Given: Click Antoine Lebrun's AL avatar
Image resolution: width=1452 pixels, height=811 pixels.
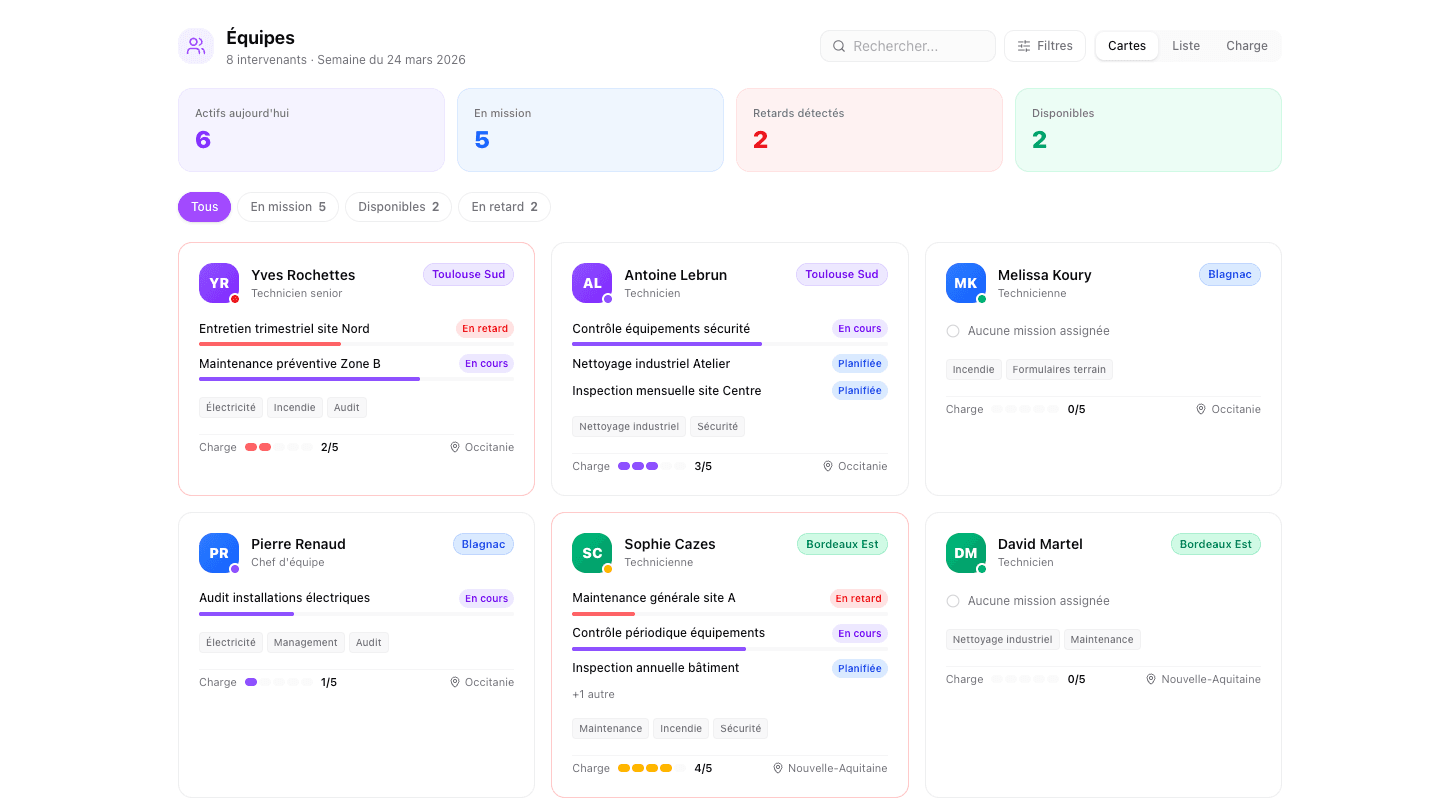Looking at the screenshot, I should [x=592, y=283].
